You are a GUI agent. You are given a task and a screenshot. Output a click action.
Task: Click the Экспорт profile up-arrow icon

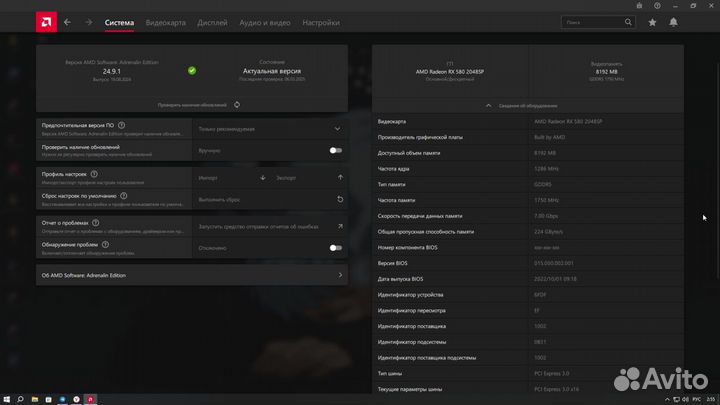(x=339, y=177)
